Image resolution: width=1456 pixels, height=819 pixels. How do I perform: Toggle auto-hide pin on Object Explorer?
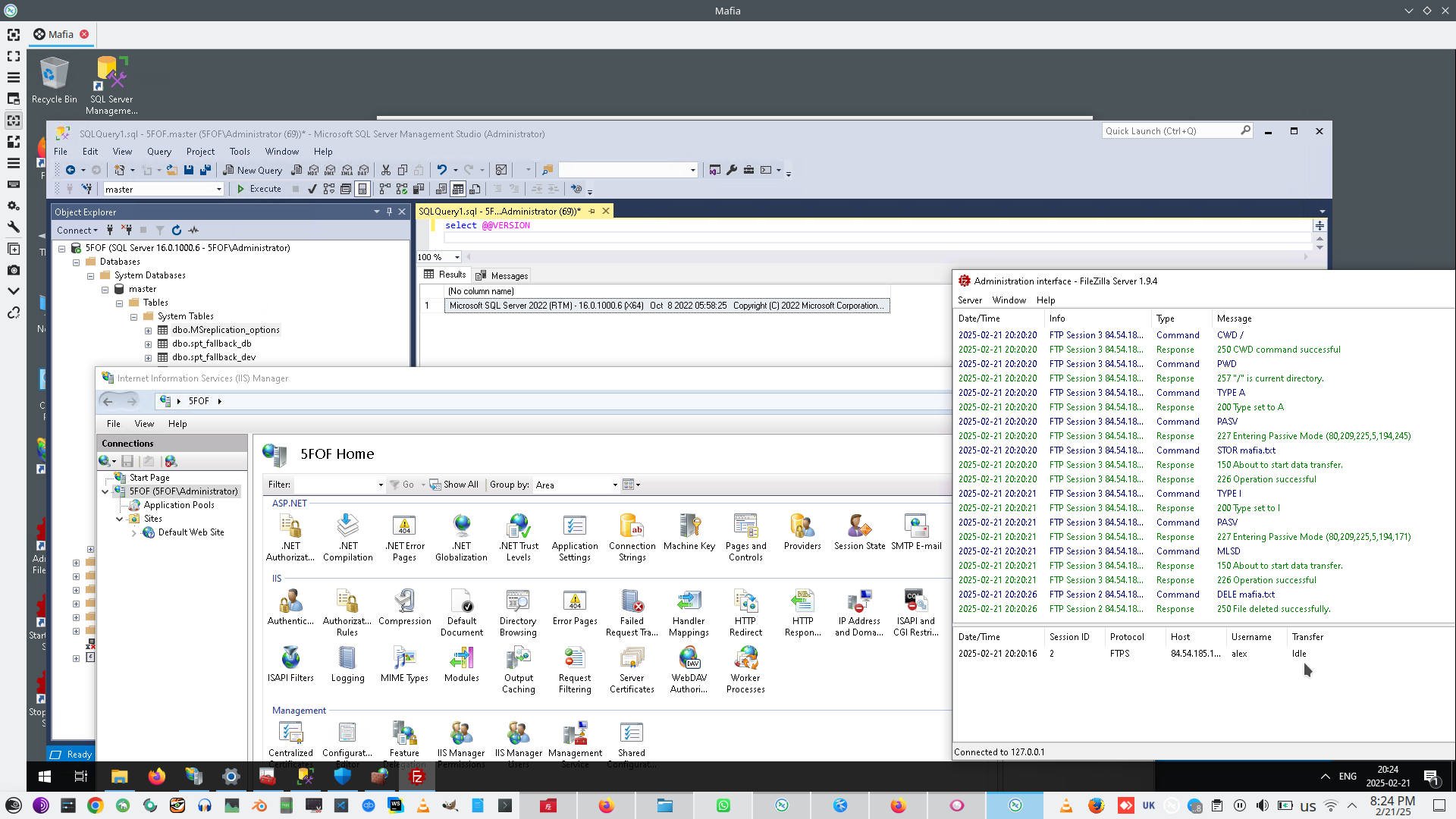pyautogui.click(x=389, y=212)
